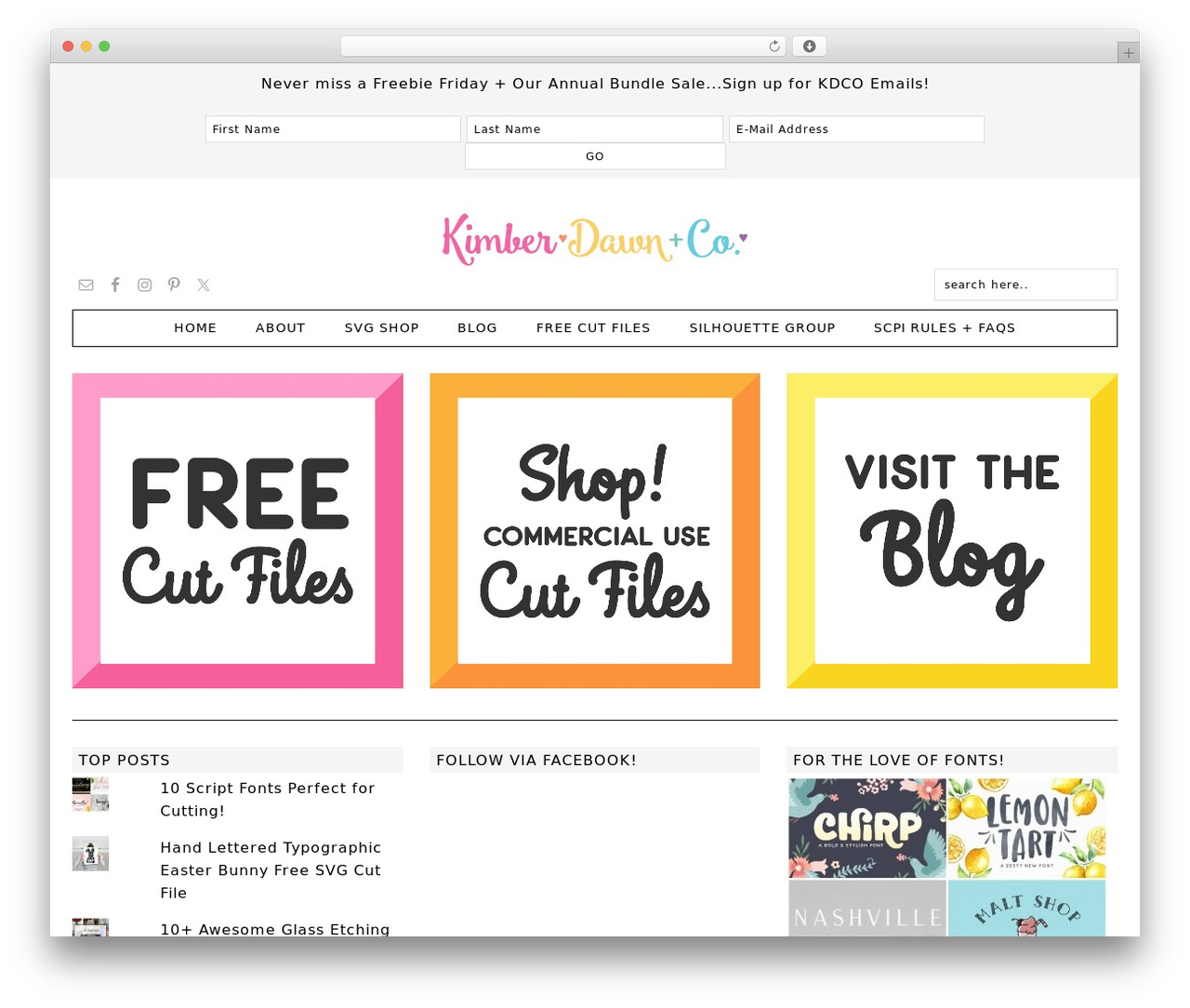
Task: Click the search here box
Action: tap(1025, 285)
